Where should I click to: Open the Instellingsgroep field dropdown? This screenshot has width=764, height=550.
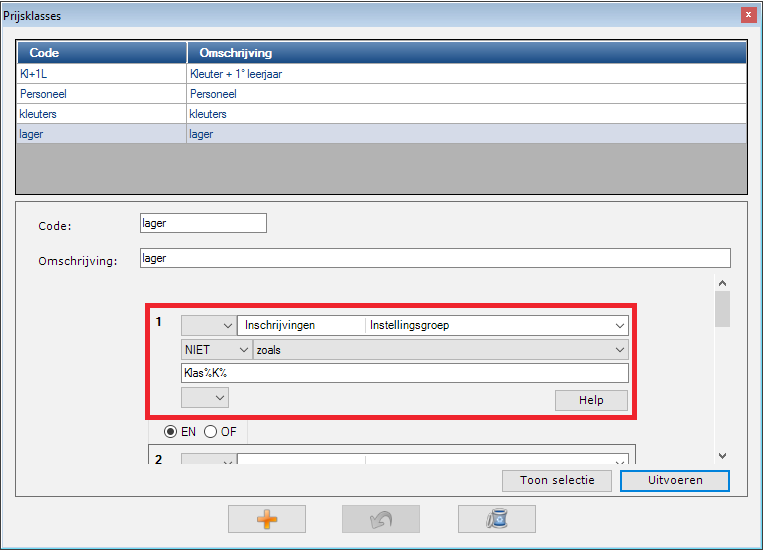pos(495,325)
